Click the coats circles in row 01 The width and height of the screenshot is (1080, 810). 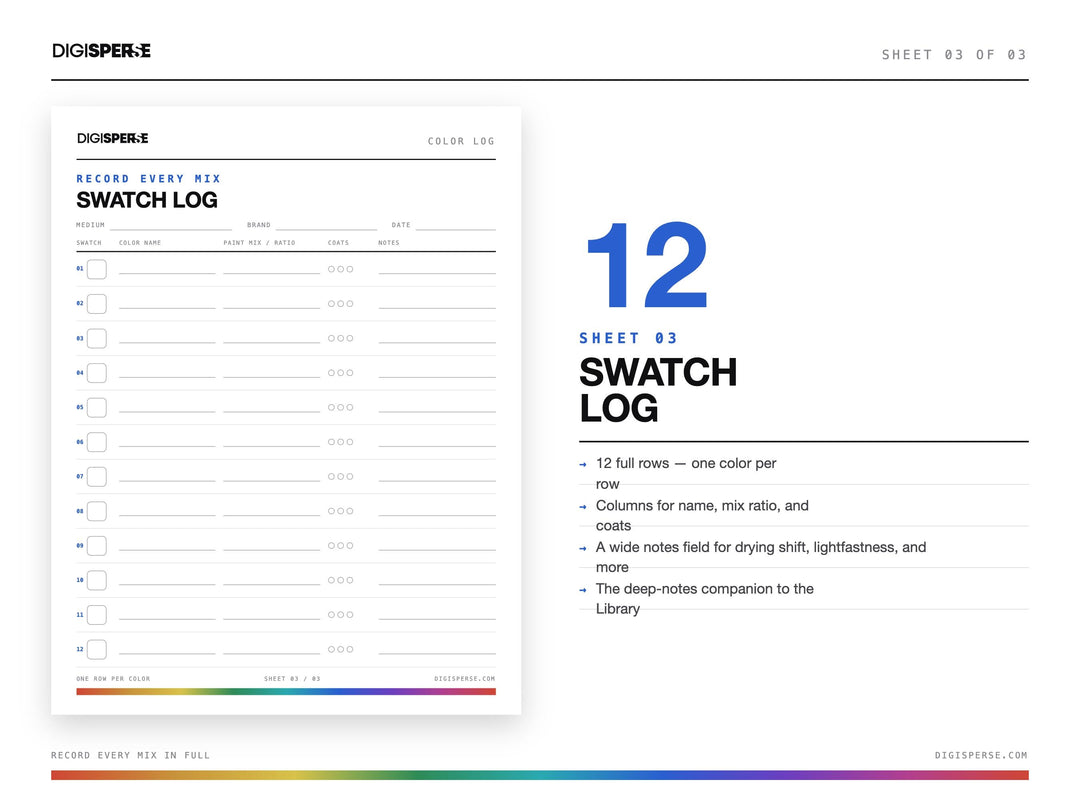(341, 269)
